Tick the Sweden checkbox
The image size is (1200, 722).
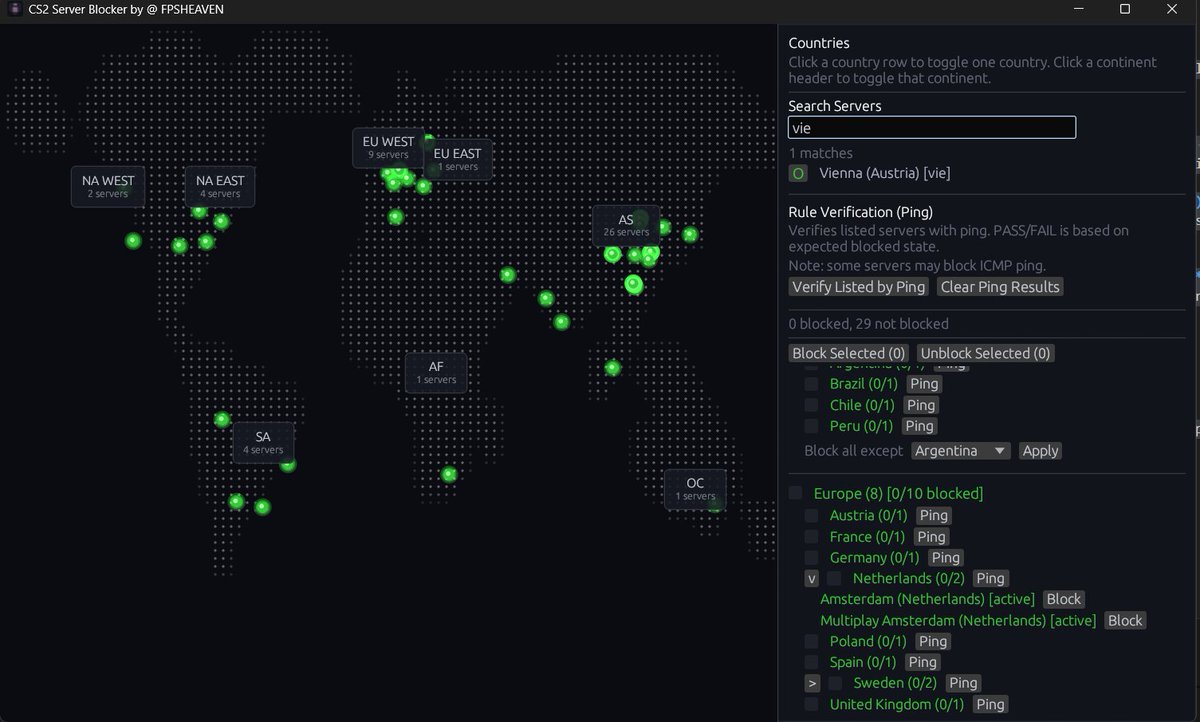(834, 684)
